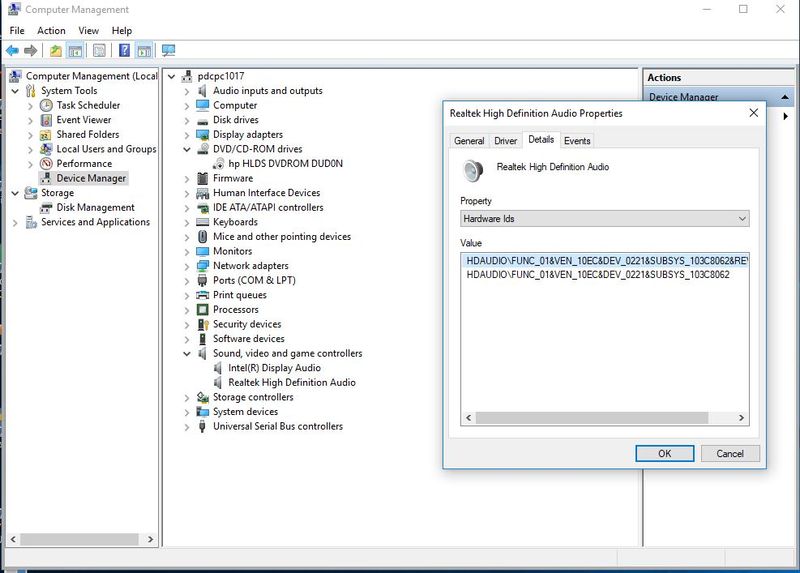Select hp HLDS DVDROM DUD0N drive
The width and height of the screenshot is (800, 573).
[x=285, y=163]
